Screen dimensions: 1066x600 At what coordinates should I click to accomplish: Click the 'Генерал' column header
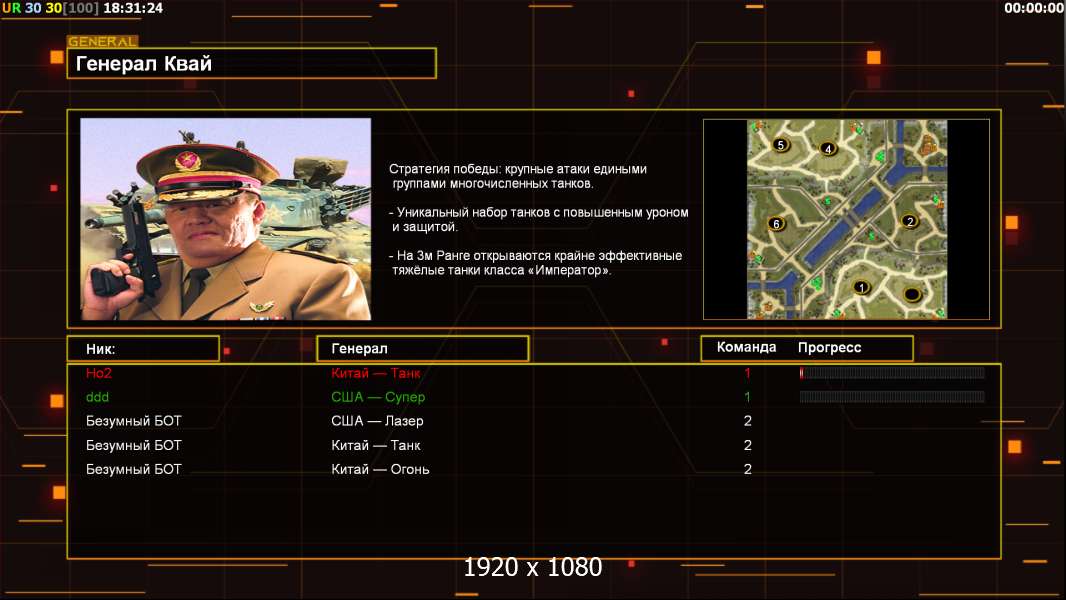[423, 349]
